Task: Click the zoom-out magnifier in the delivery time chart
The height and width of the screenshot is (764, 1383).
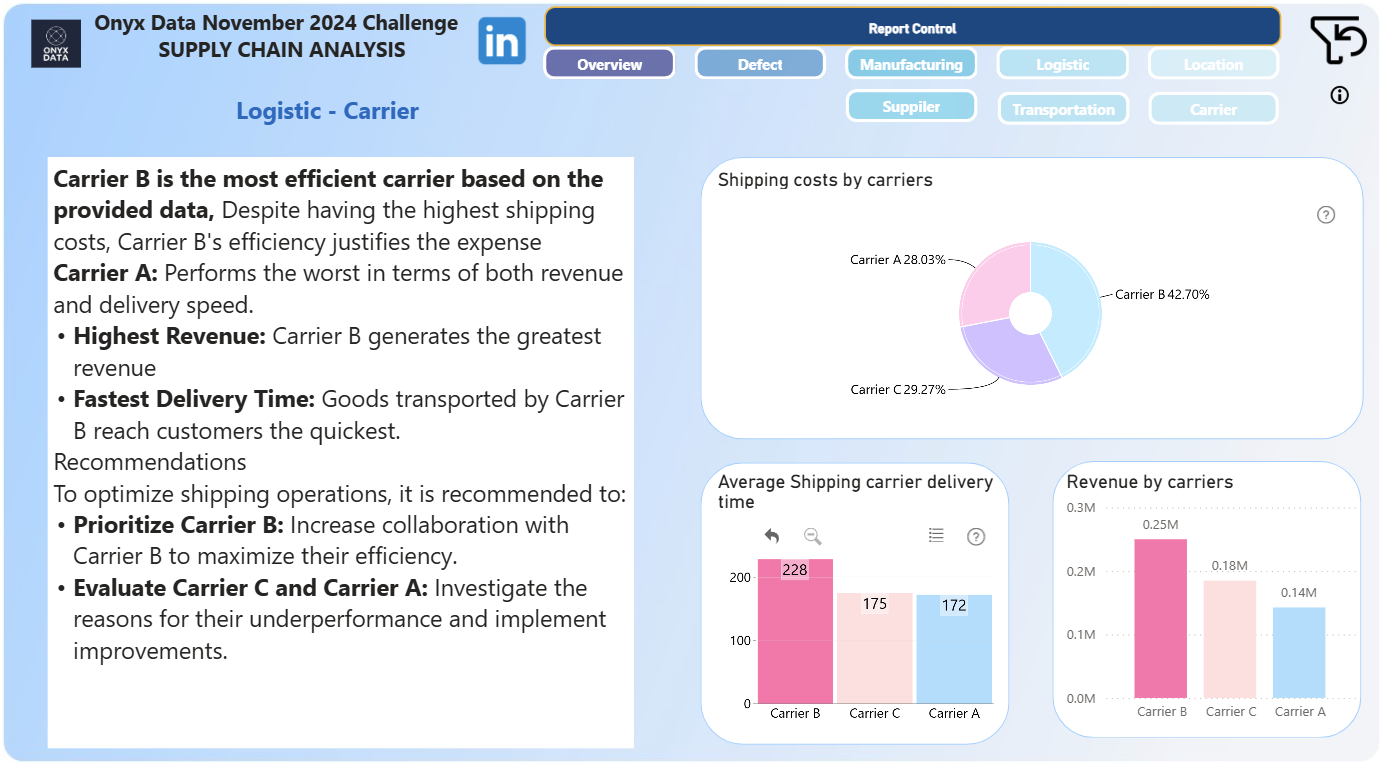Action: 813,536
